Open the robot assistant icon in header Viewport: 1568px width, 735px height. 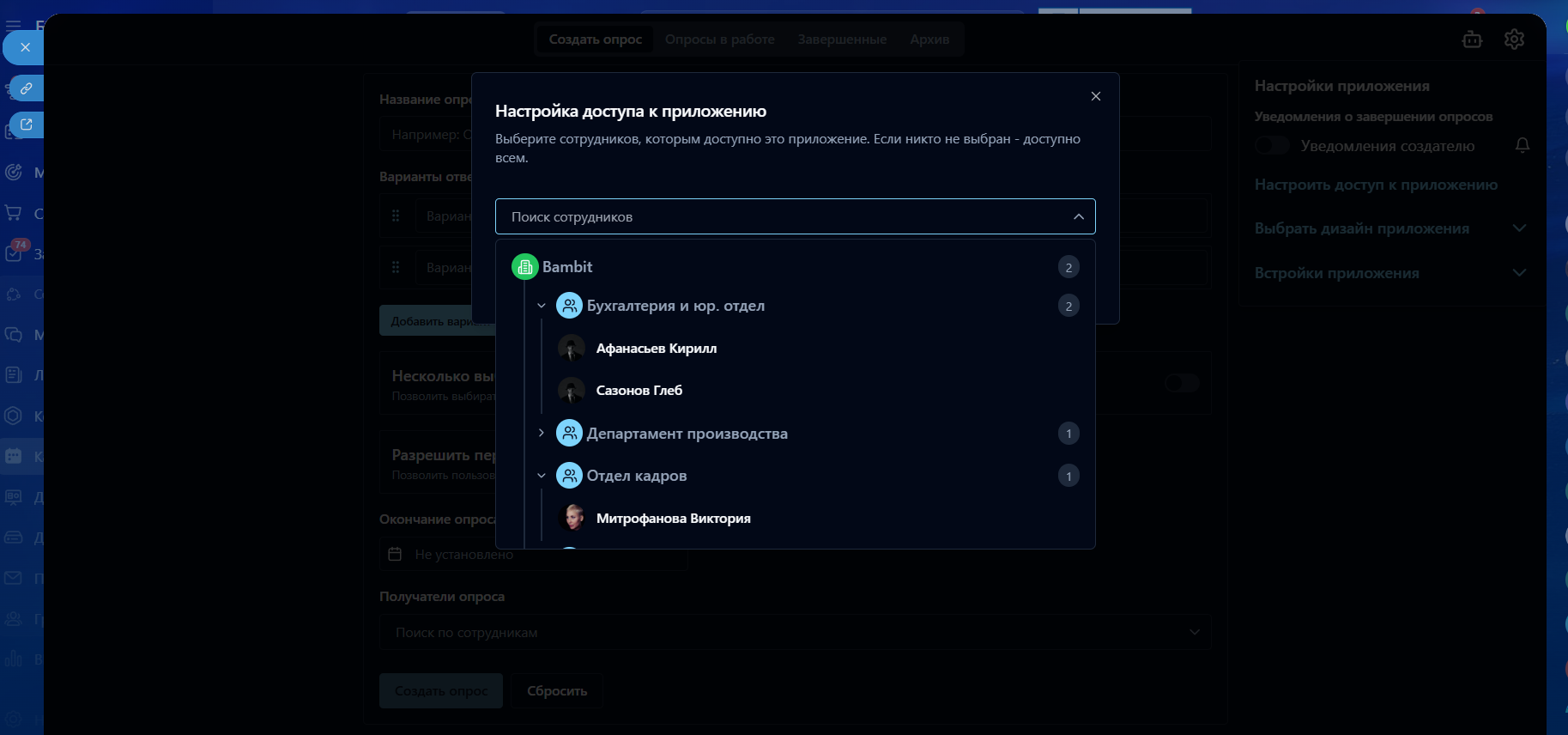pos(1472,39)
